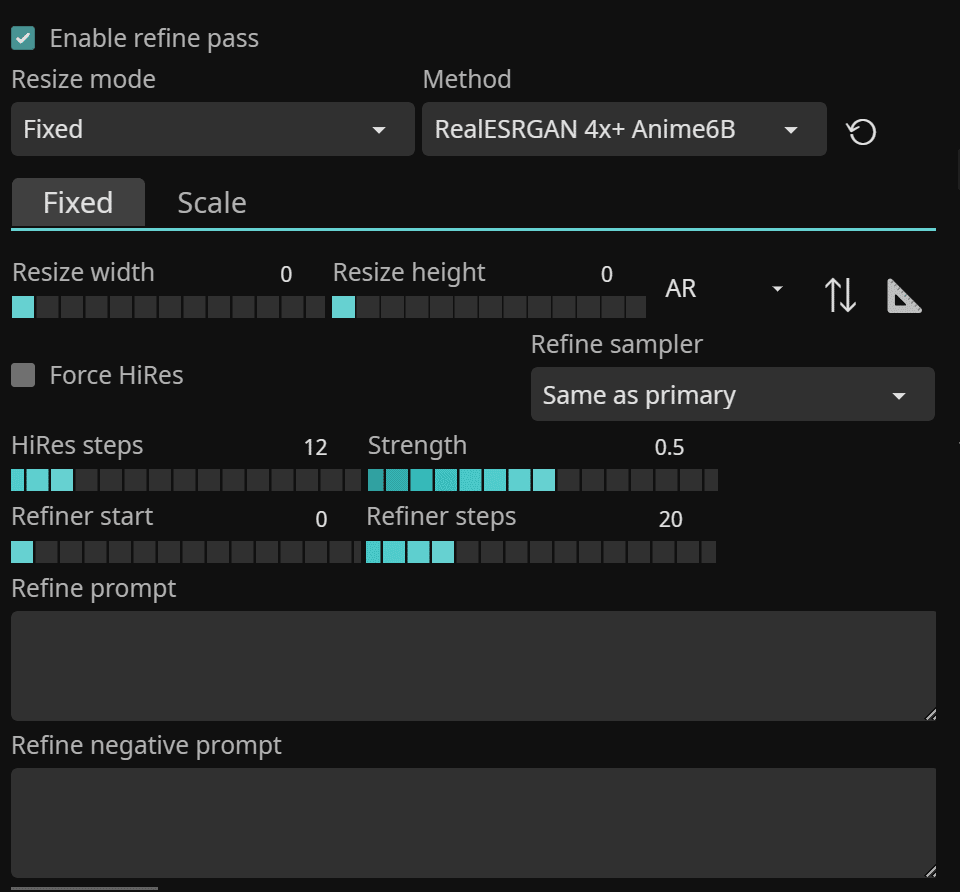Image resolution: width=960 pixels, height=892 pixels.
Task: Adjust the Resize width slider
Action: click(168, 307)
